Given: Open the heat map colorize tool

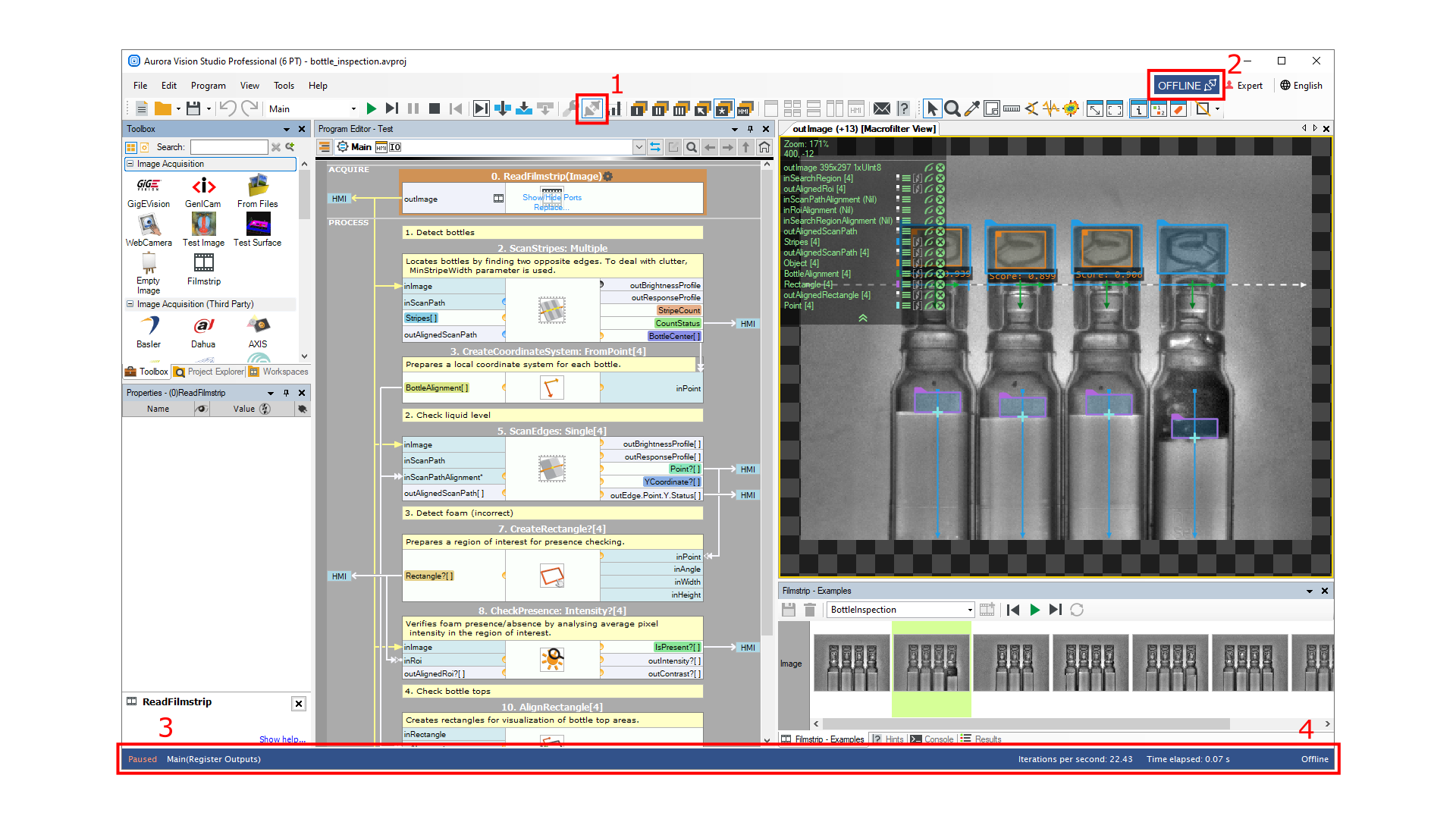Looking at the screenshot, I should [1071, 108].
